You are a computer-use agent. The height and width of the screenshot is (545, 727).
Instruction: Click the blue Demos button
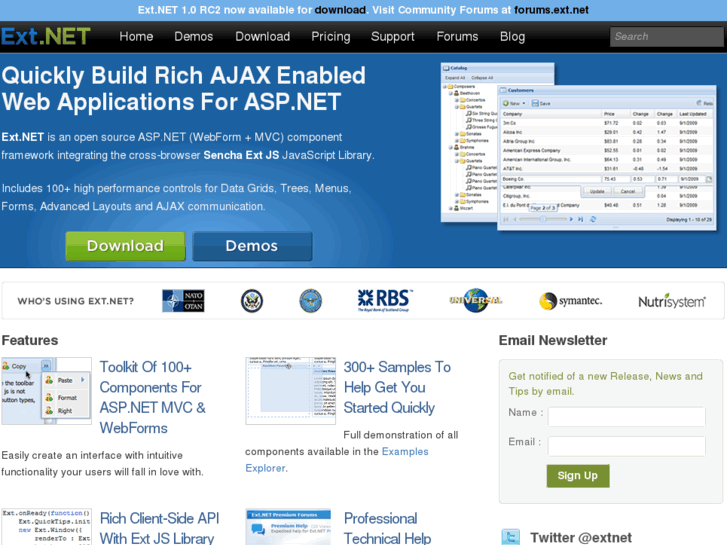(252, 246)
